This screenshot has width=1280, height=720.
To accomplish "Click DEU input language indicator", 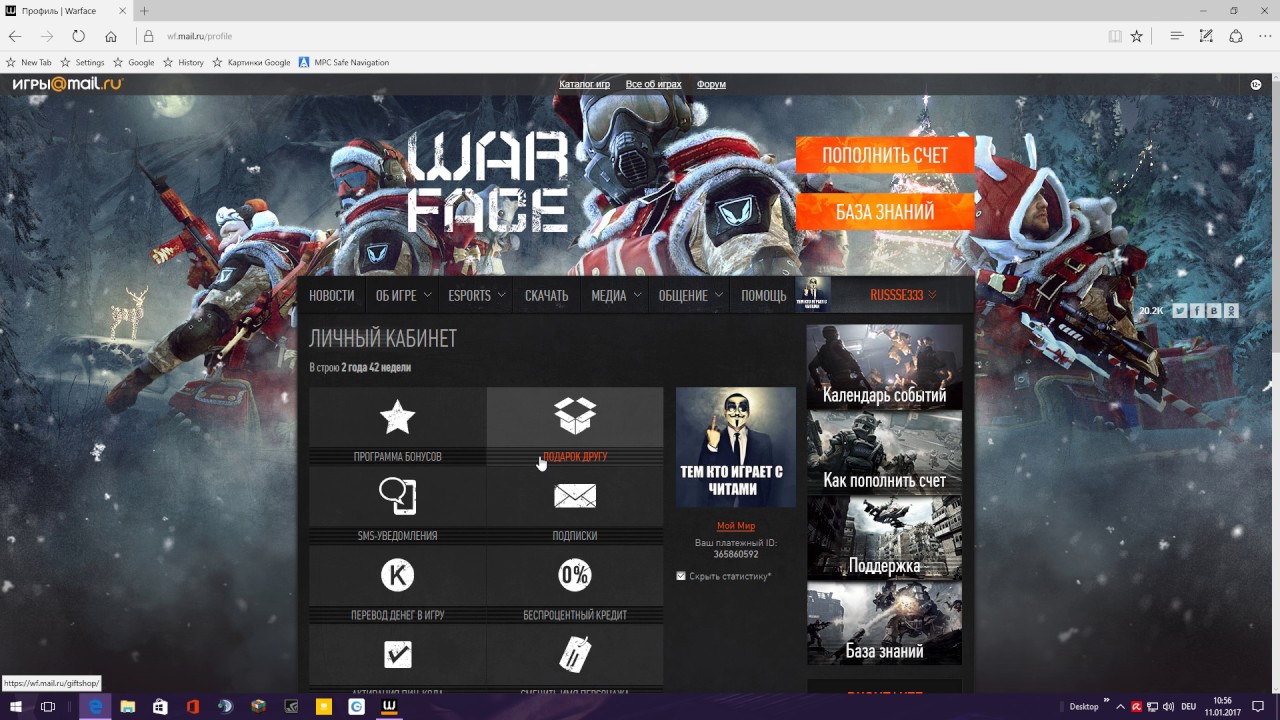I will point(1188,706).
